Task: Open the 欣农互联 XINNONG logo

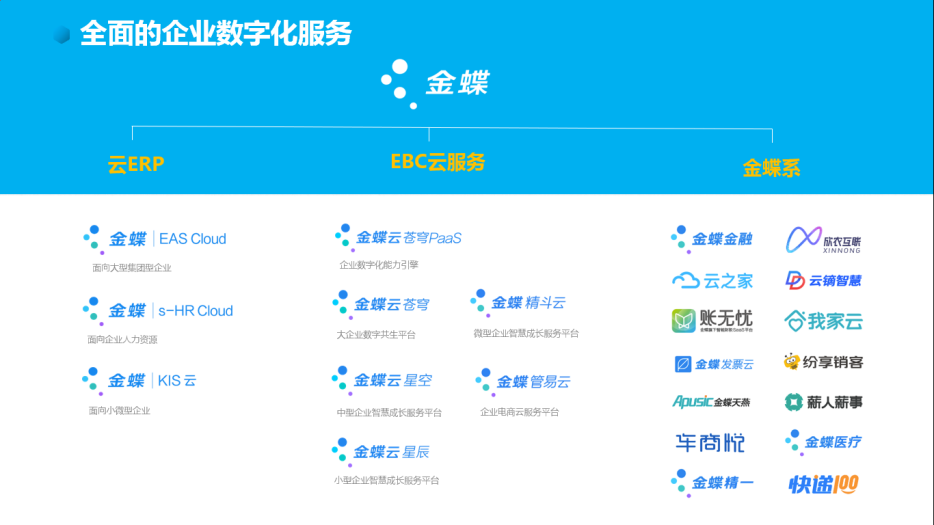Action: (824, 240)
